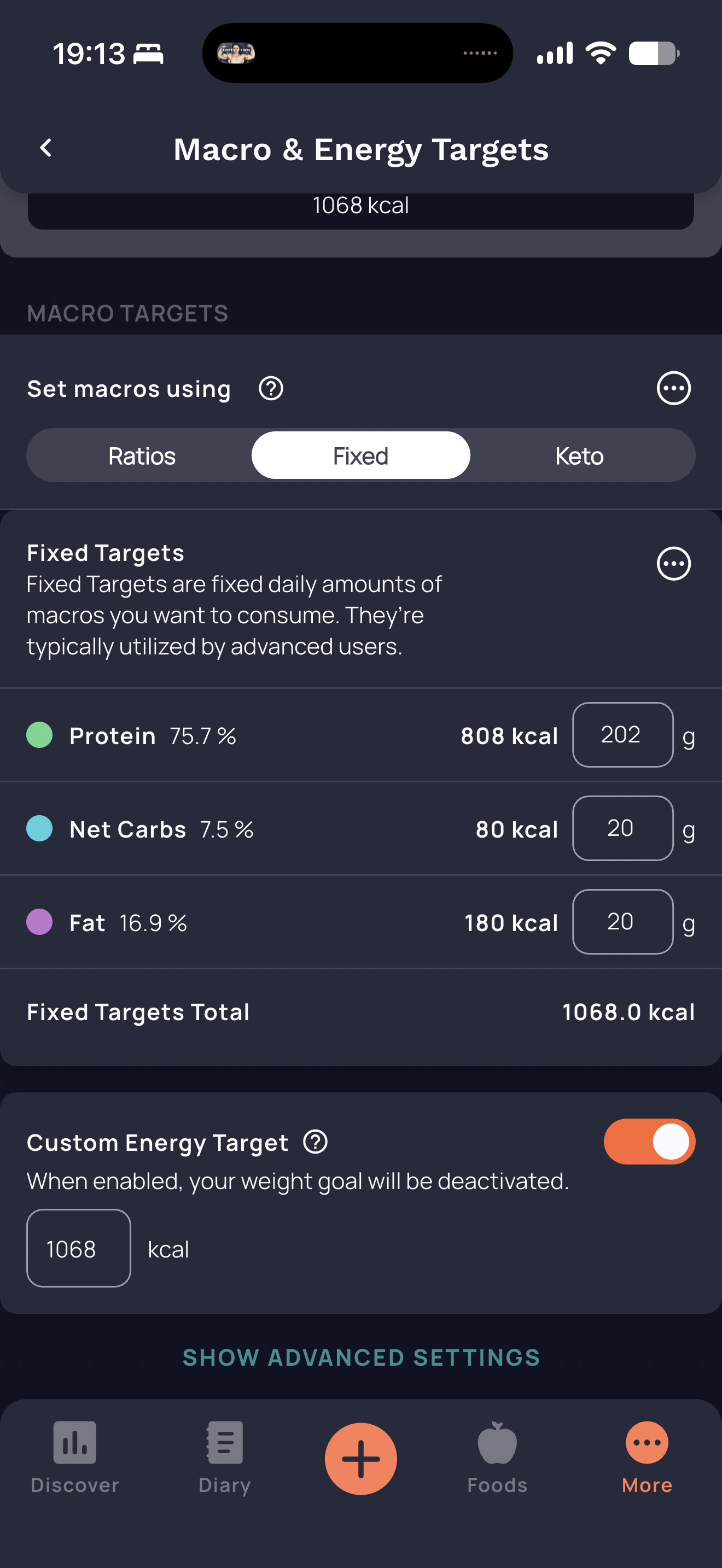Viewport: 722px width, 1568px height.
Task: Disable the Custom Energy Target switch
Action: point(650,1142)
